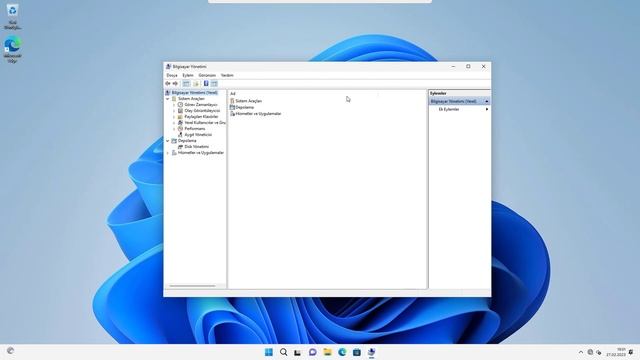Image resolution: width=640 pixels, height=360 pixels.
Task: Open the notification icon in the system tray
Action: (631, 352)
